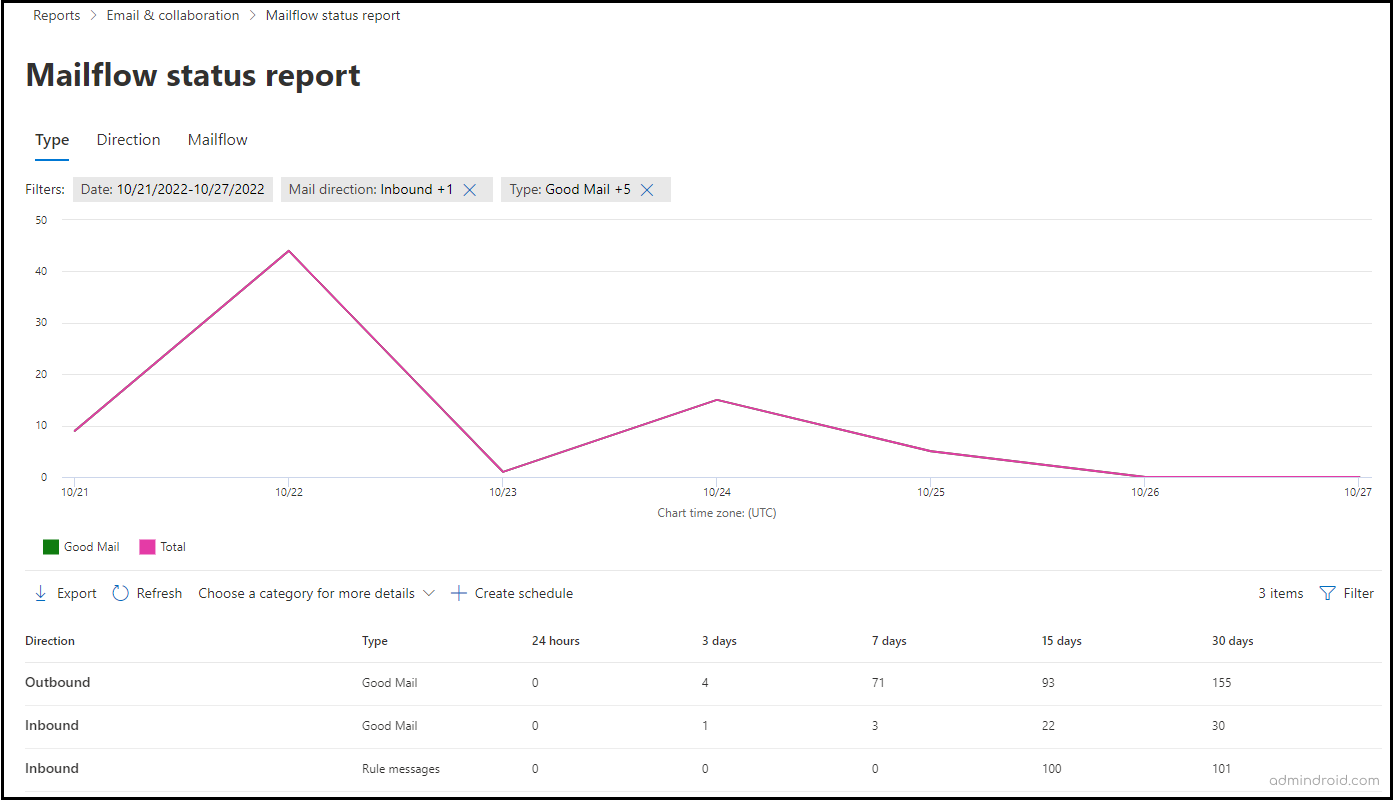Toggle the Total series in the legend
Image resolution: width=1394 pixels, height=801 pixels.
[162, 546]
